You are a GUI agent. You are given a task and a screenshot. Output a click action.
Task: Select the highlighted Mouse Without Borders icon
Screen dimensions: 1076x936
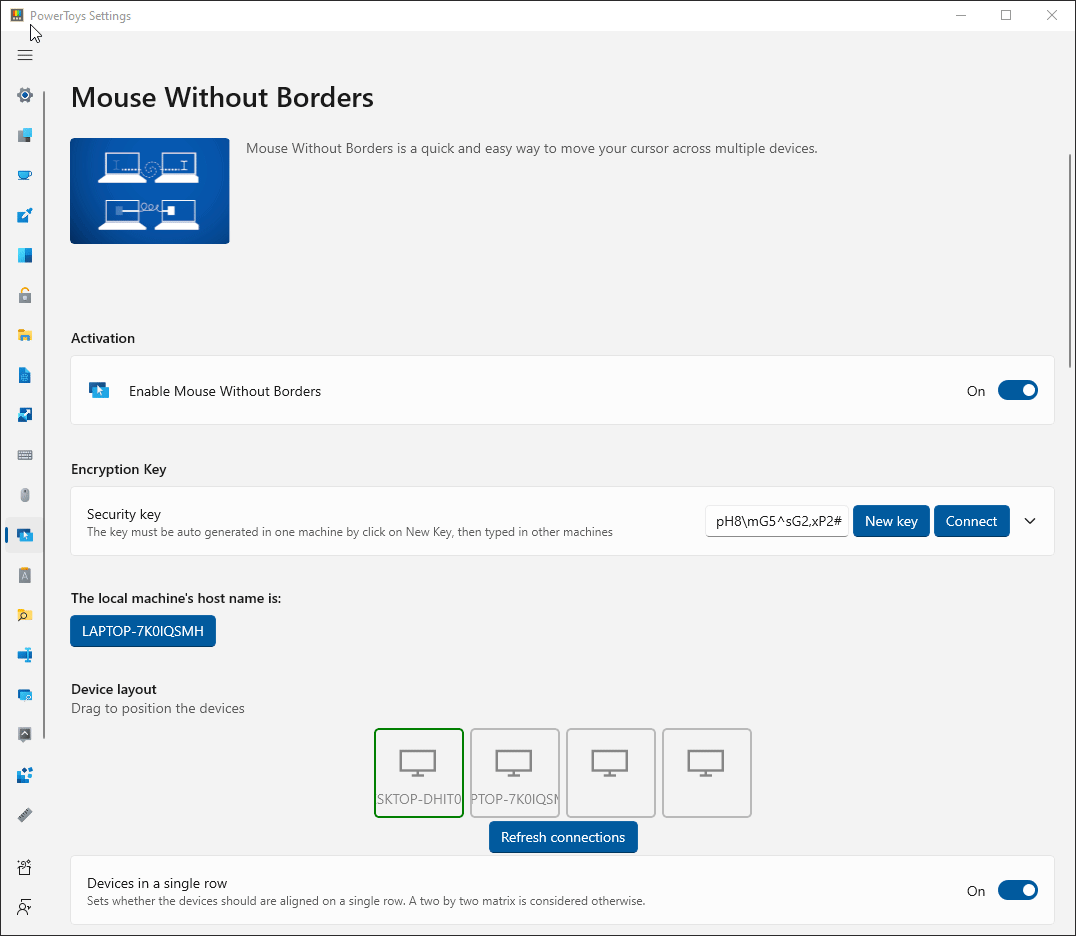pos(24,534)
